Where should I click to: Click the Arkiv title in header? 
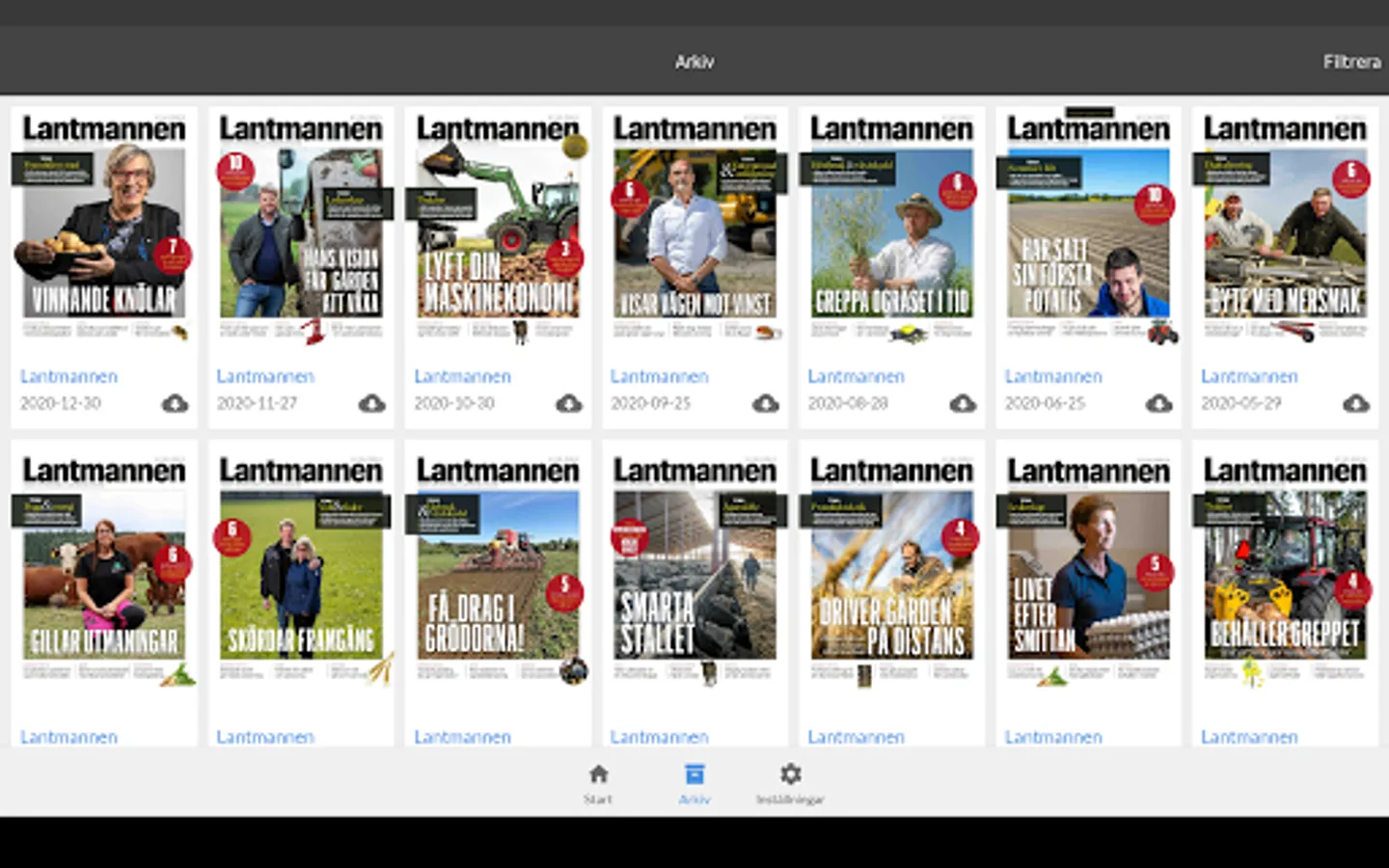(x=694, y=62)
